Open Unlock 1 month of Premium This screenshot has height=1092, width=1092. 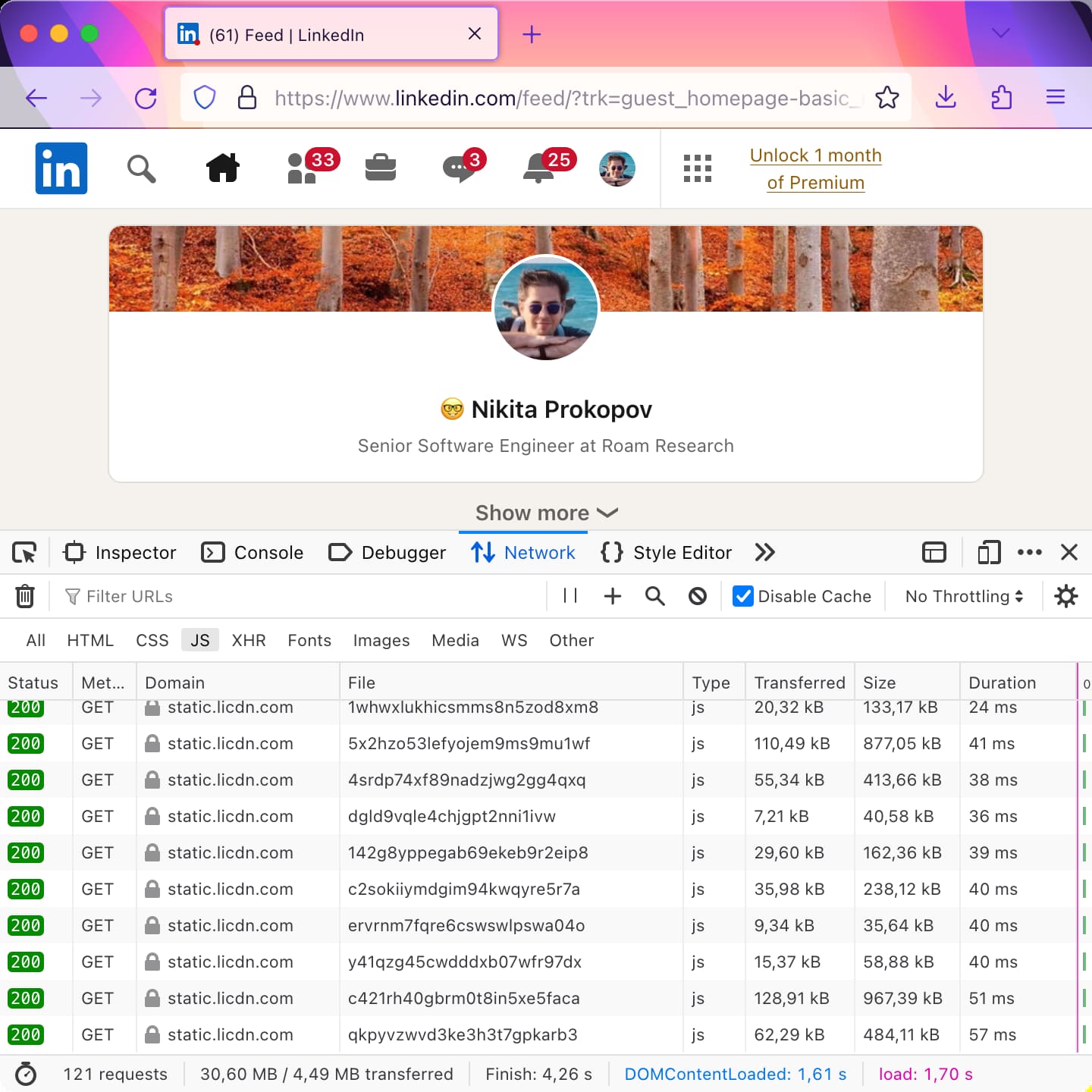(x=815, y=168)
